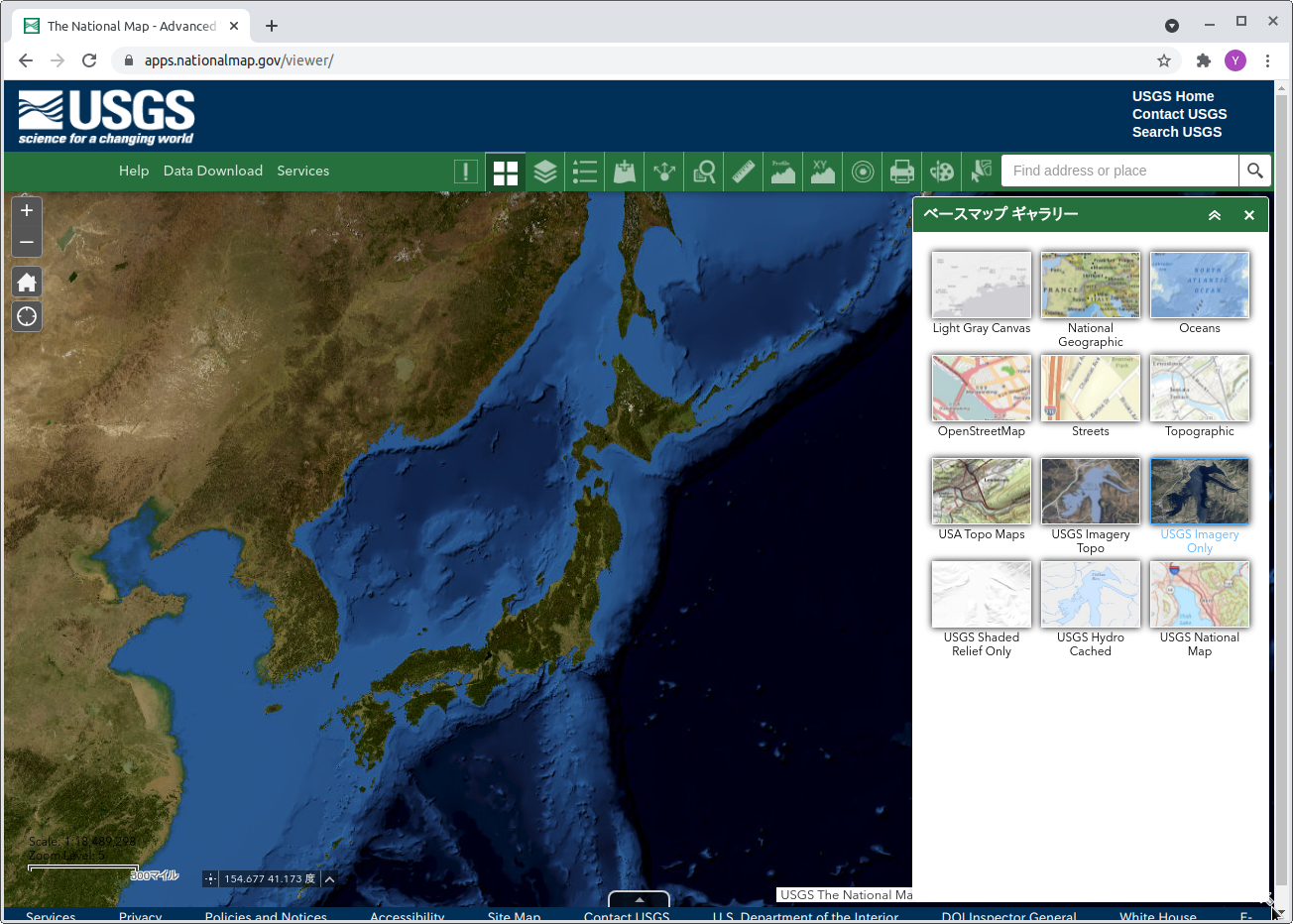Open the Share widget icon
1293x924 pixels.
664,172
